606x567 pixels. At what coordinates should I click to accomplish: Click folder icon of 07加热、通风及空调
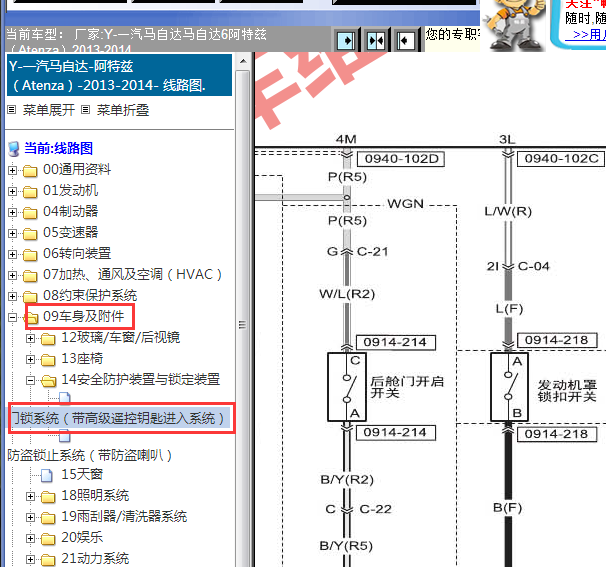tap(30, 275)
